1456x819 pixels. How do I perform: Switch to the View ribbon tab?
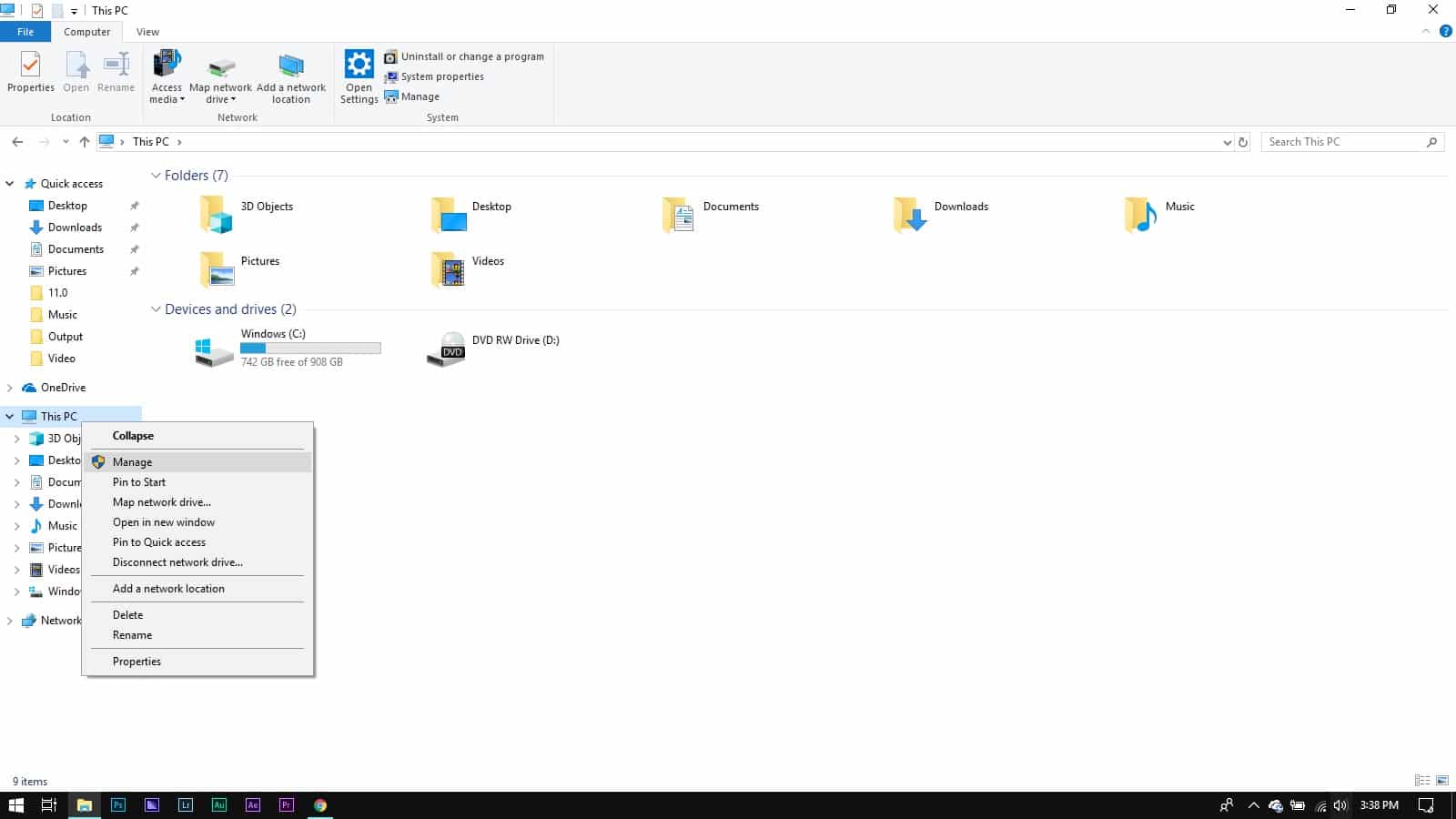(147, 31)
